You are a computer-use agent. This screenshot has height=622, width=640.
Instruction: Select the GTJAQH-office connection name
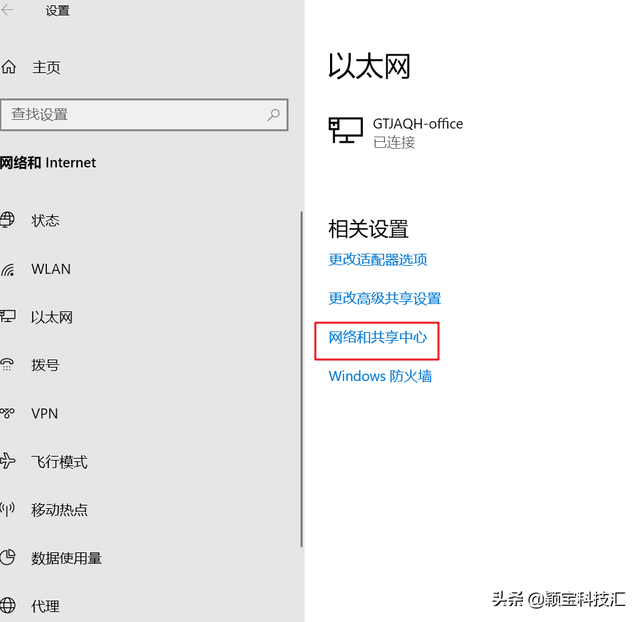tap(418, 124)
